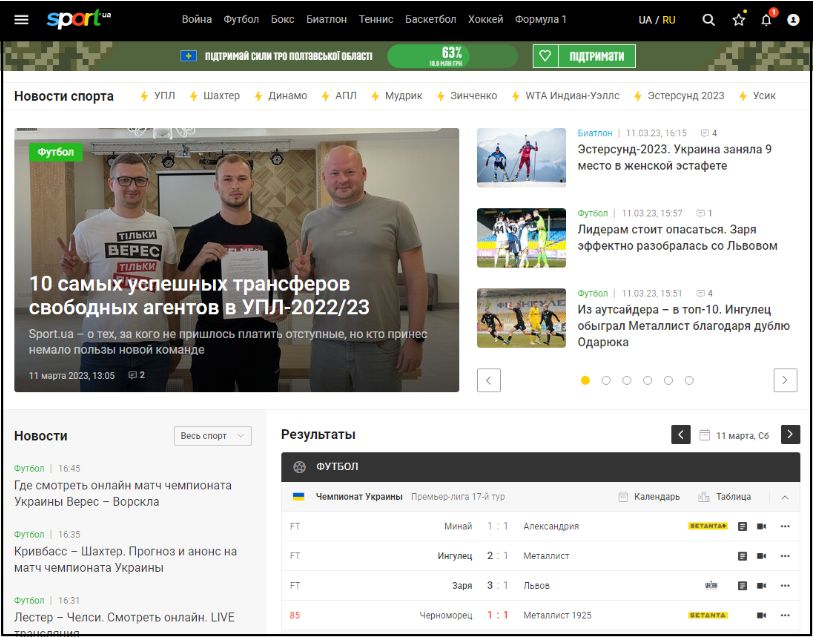Open Эстерсунд 2023 trending tag
Image resolution: width=813 pixels, height=637 pixels.
click(685, 96)
